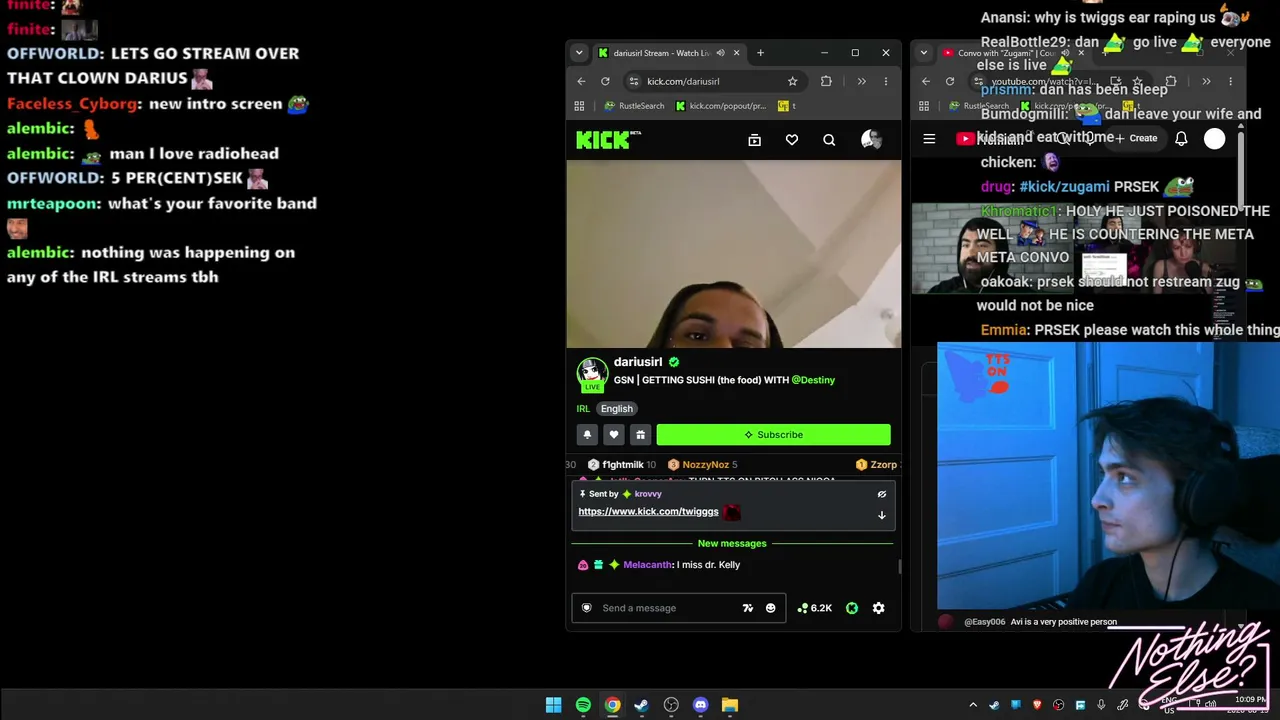Expand the pinned message down arrow
Image resolution: width=1280 pixels, height=720 pixels.
click(x=881, y=515)
